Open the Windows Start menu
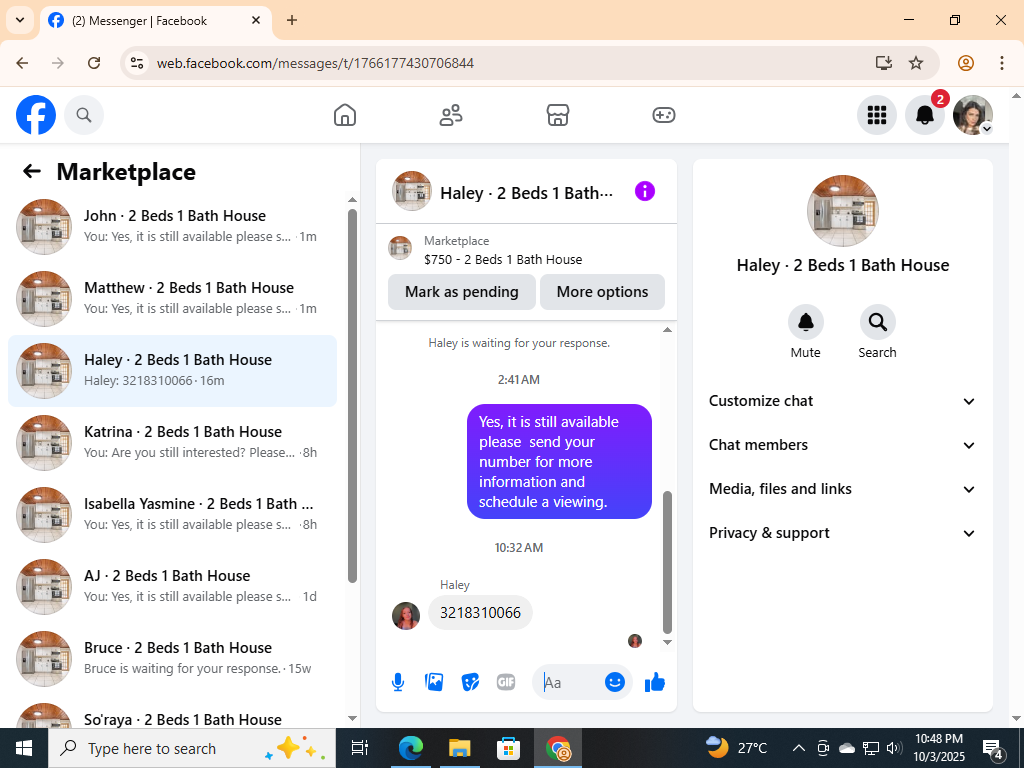 [x=24, y=748]
